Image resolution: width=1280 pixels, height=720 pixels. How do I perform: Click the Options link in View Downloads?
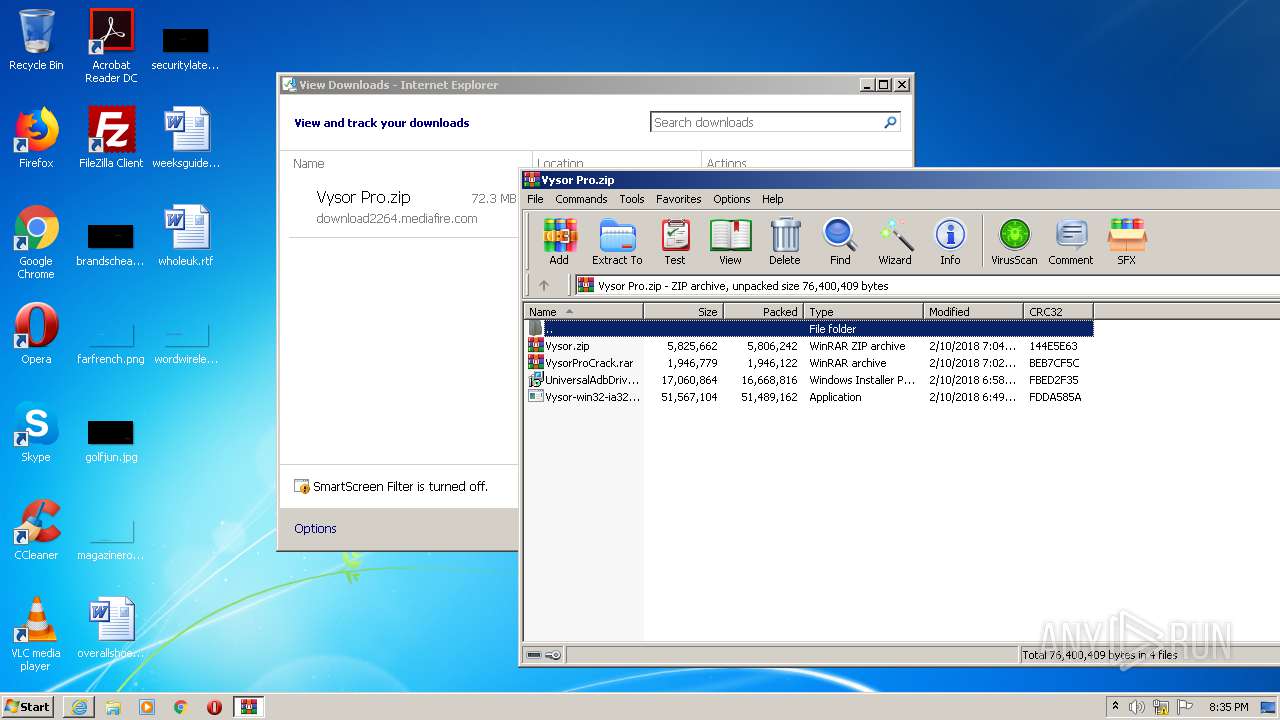(315, 529)
